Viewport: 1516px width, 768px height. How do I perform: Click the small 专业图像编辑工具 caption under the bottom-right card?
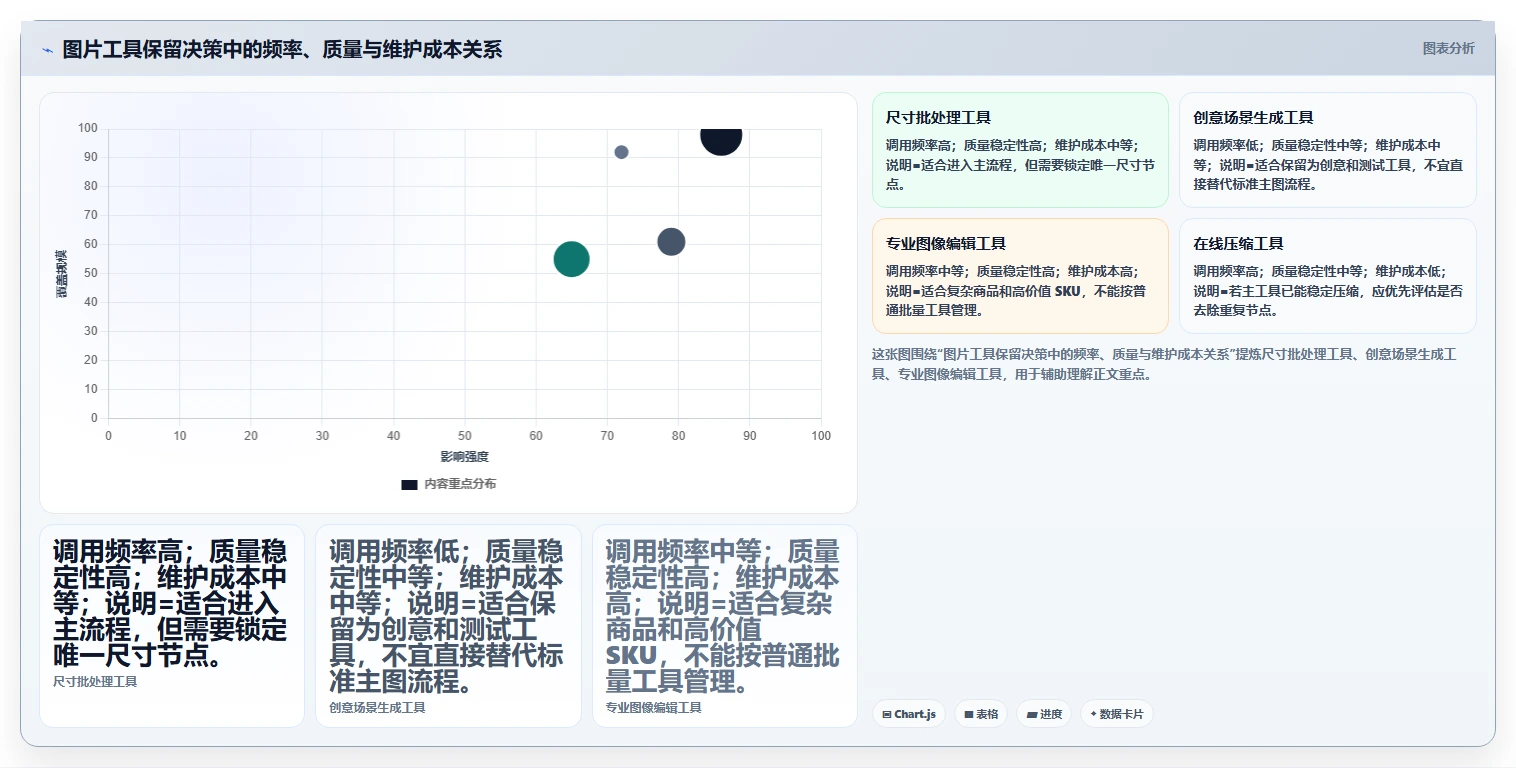[x=653, y=708]
